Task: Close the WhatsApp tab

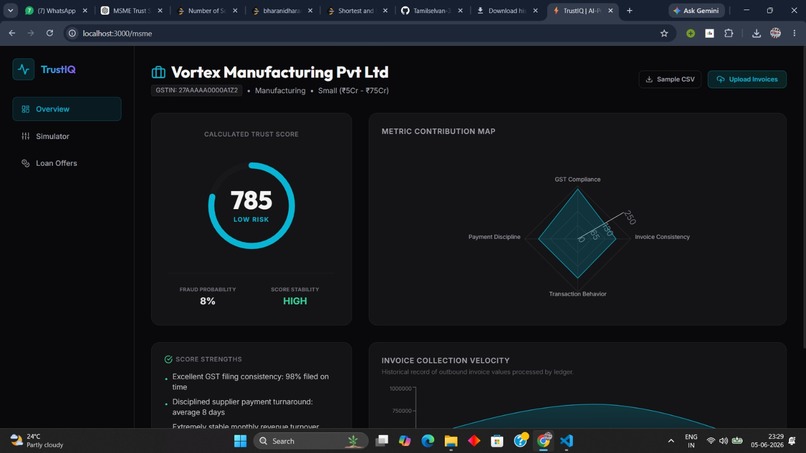Action: (x=85, y=10)
